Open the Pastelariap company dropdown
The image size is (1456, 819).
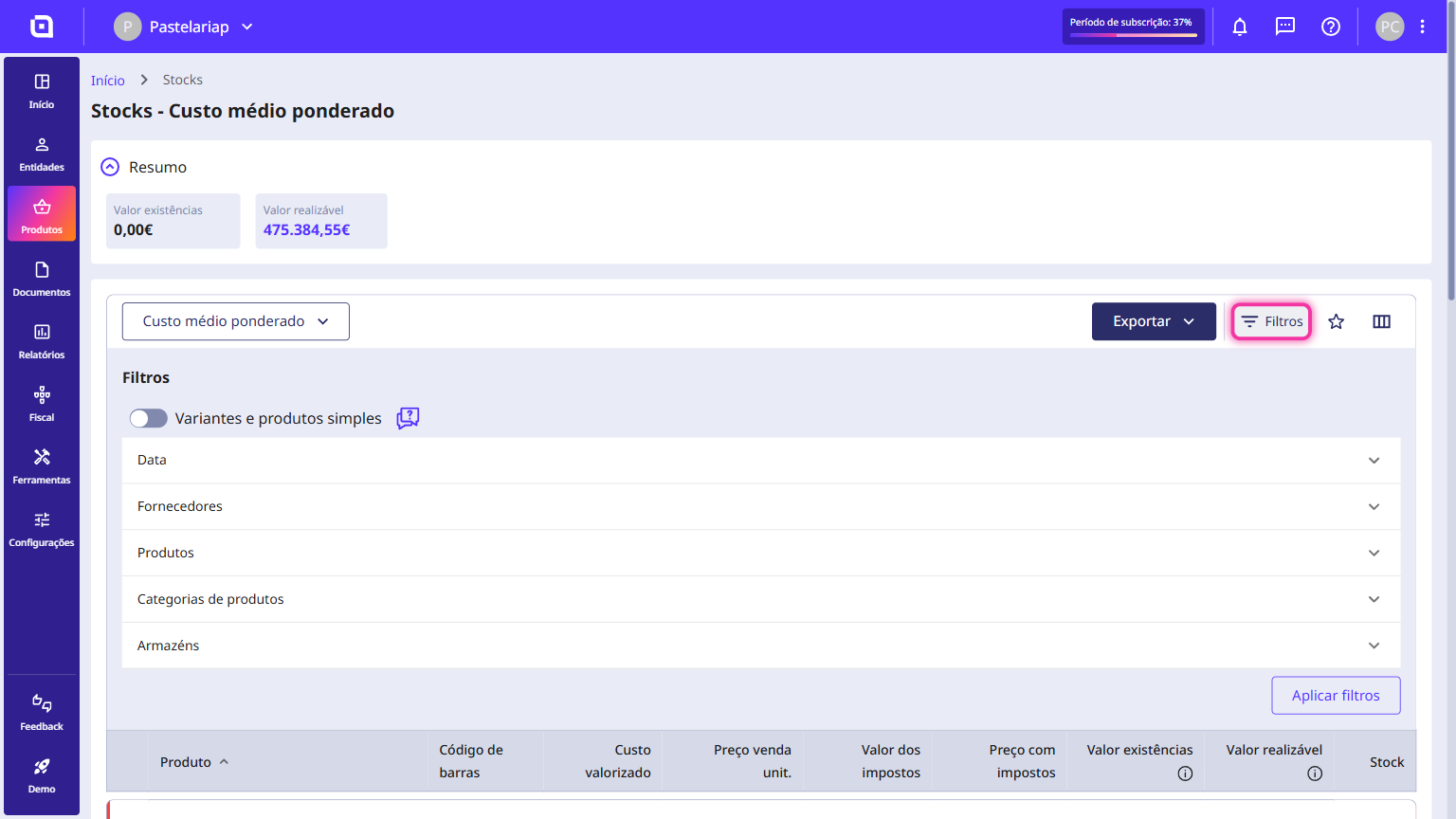click(x=184, y=27)
